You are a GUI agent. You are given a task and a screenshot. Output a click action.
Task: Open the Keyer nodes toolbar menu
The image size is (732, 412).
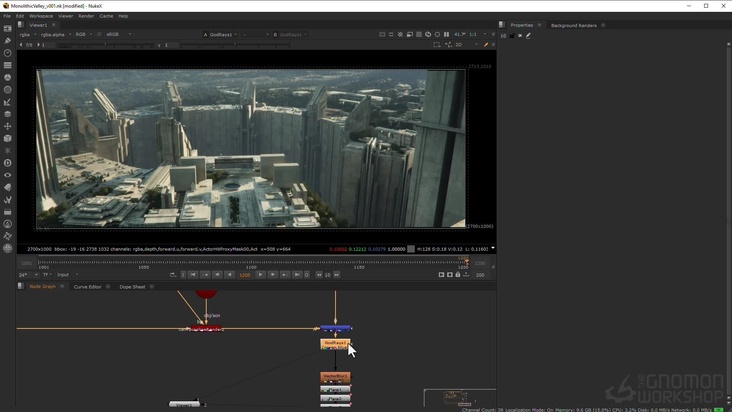click(x=7, y=102)
